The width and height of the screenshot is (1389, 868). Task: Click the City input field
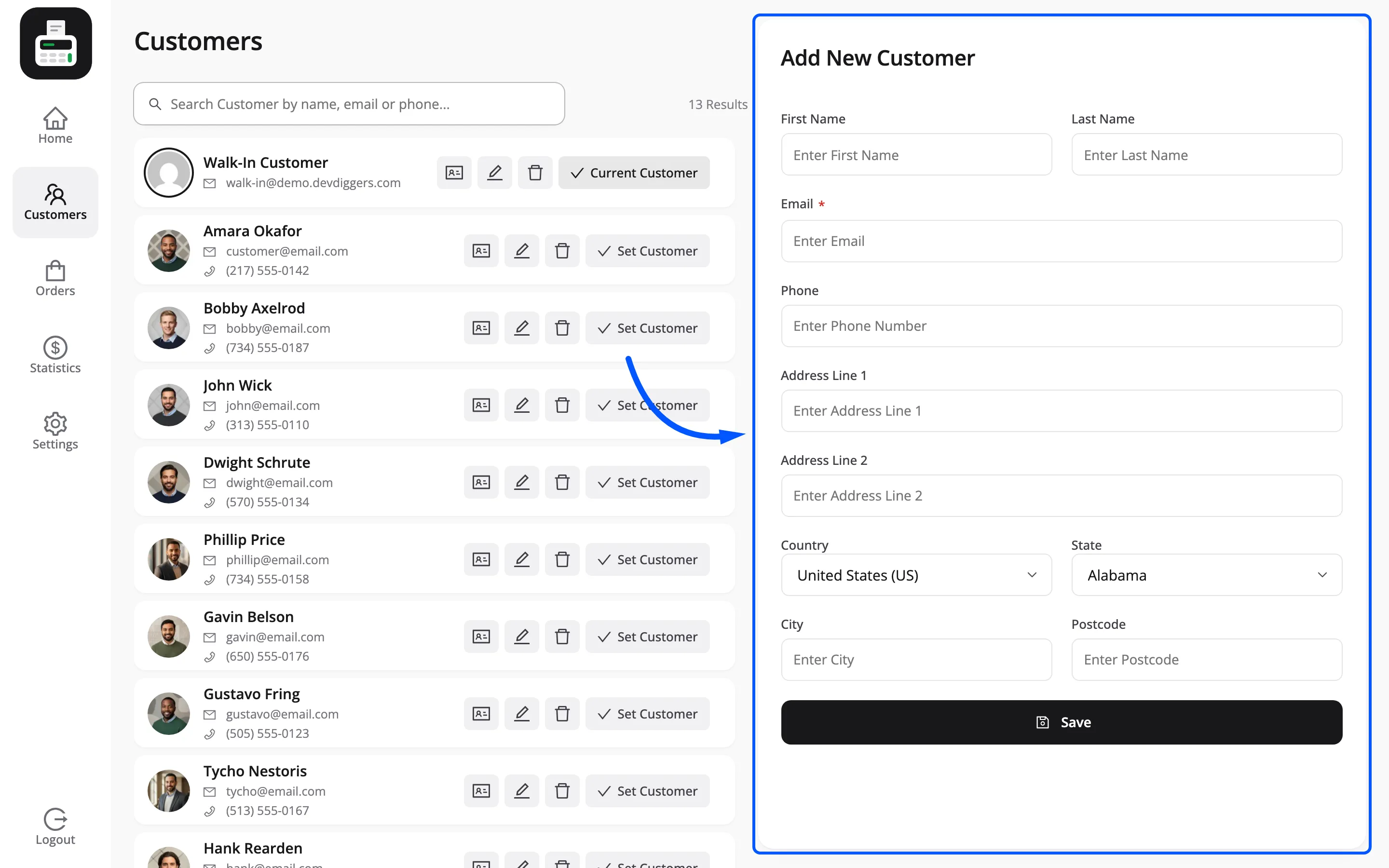coord(916,660)
